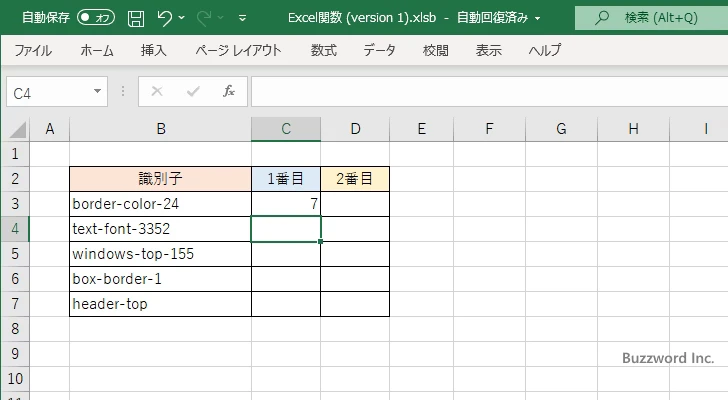Click the 2番目 header cell
728x400 pixels.
click(355, 179)
